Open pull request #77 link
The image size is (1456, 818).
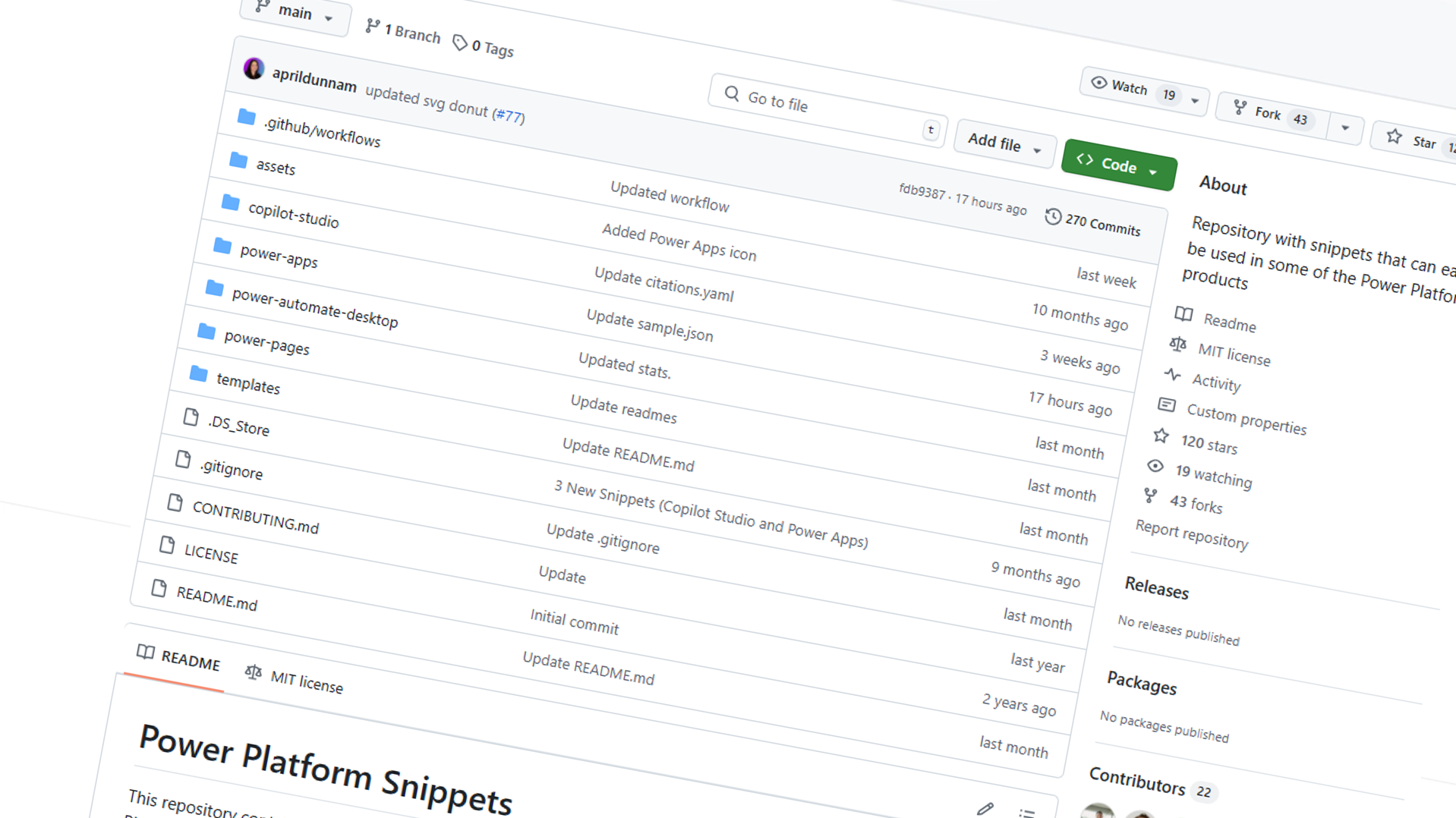tap(507, 114)
